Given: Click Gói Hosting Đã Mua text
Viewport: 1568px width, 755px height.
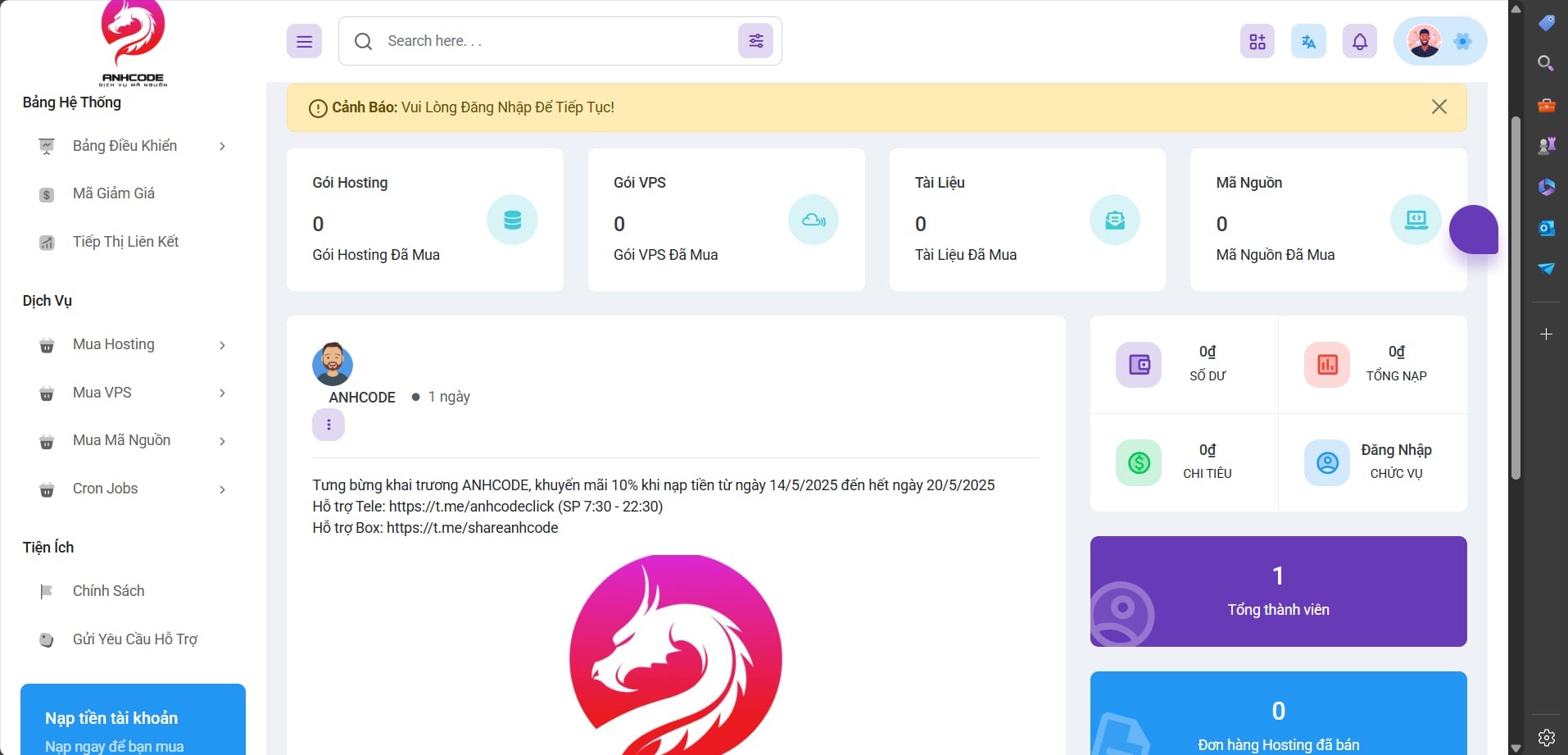Looking at the screenshot, I should tap(376, 255).
